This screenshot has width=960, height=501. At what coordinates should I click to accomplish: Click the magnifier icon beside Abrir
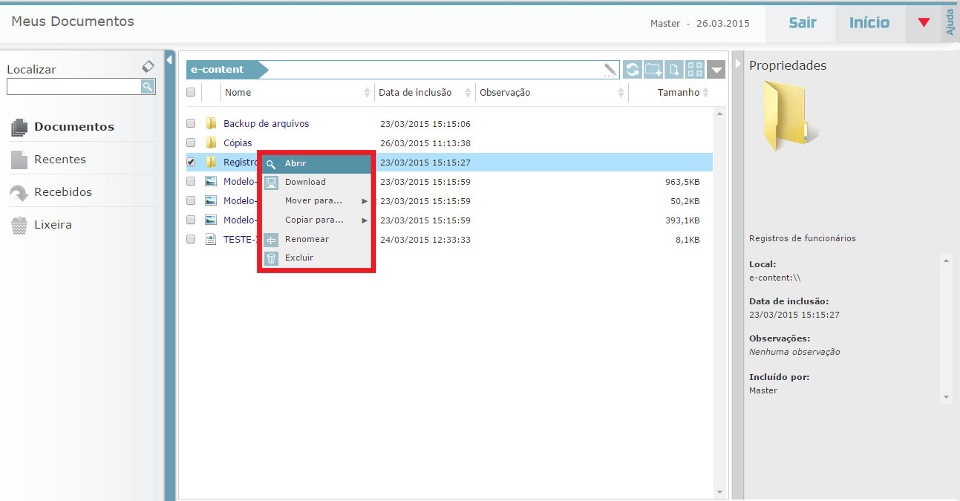click(x=271, y=164)
